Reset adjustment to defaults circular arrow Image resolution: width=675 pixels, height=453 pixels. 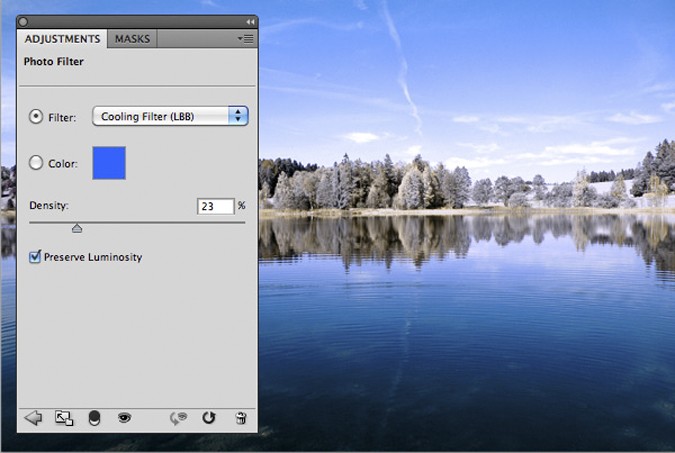(209, 418)
